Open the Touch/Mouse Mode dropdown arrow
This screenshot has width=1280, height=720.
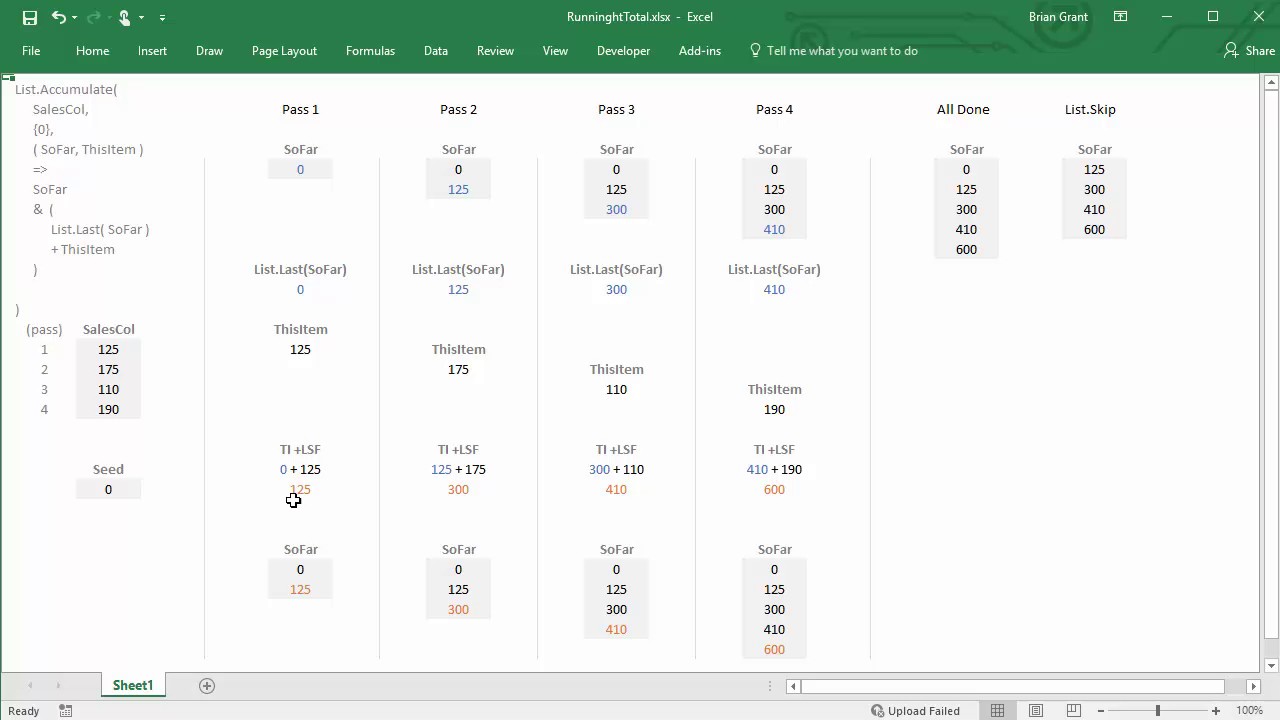pos(142,17)
